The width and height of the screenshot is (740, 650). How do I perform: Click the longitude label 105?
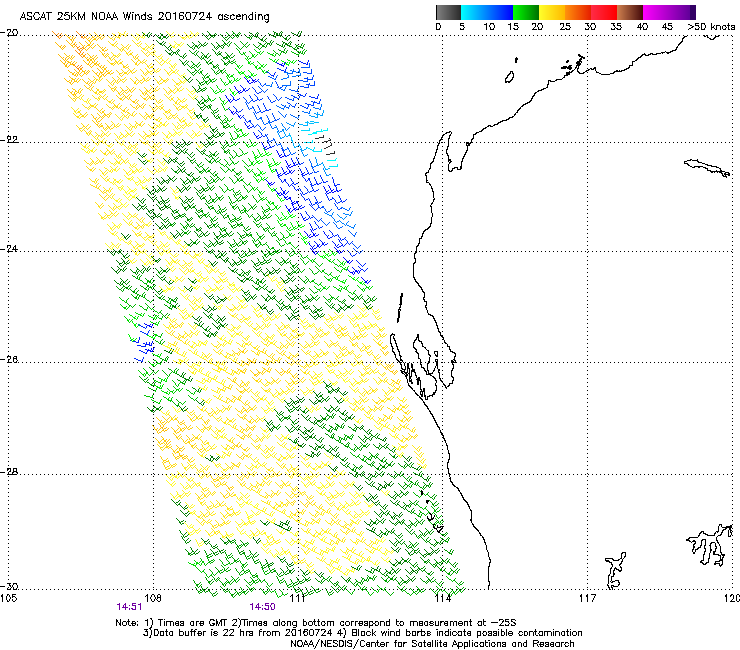8,599
